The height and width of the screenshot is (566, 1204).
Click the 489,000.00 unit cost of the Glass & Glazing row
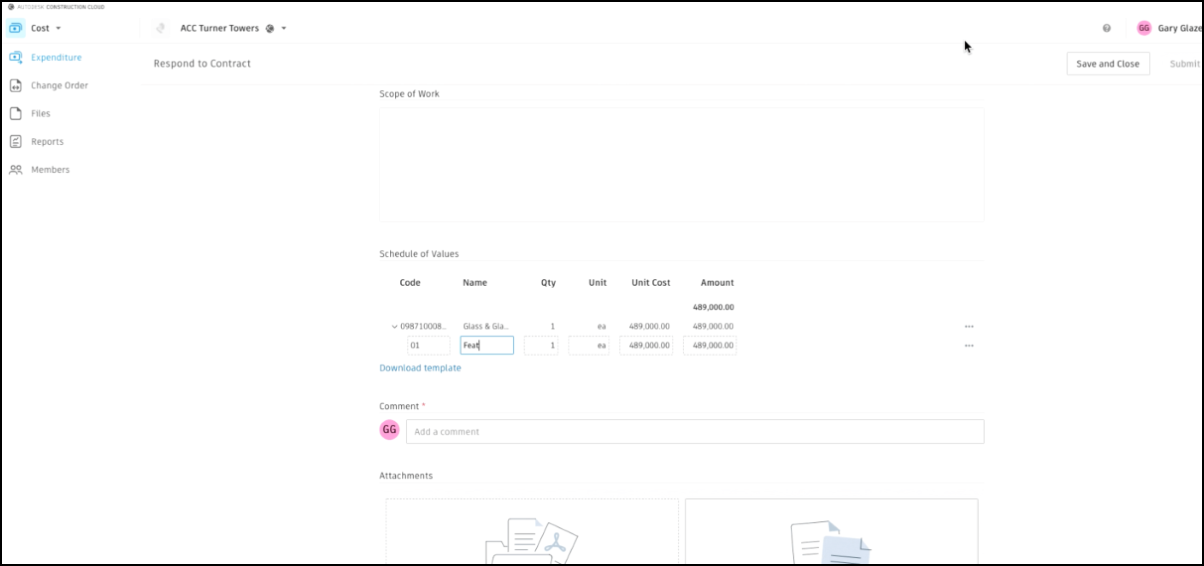click(649, 326)
